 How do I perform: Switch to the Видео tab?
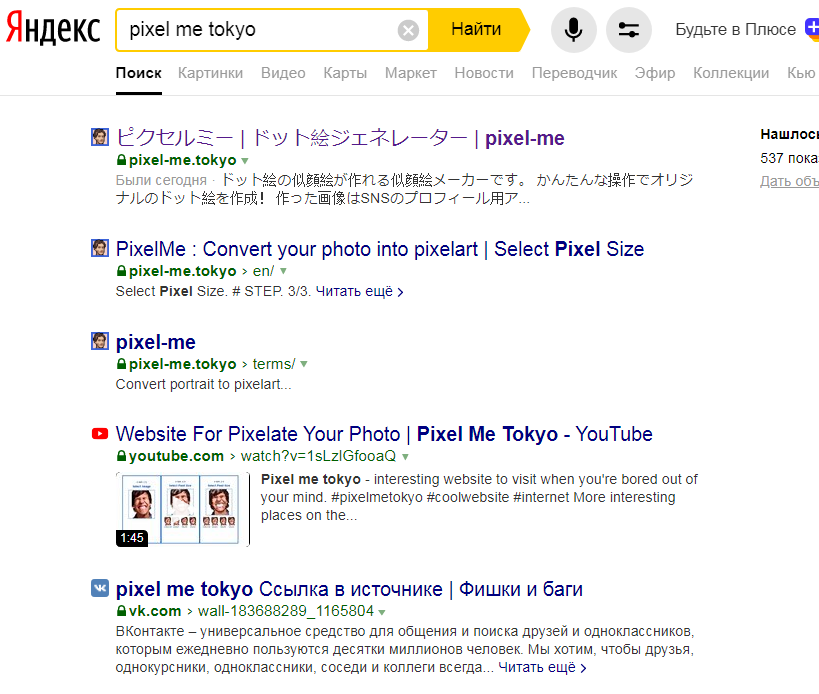click(283, 73)
